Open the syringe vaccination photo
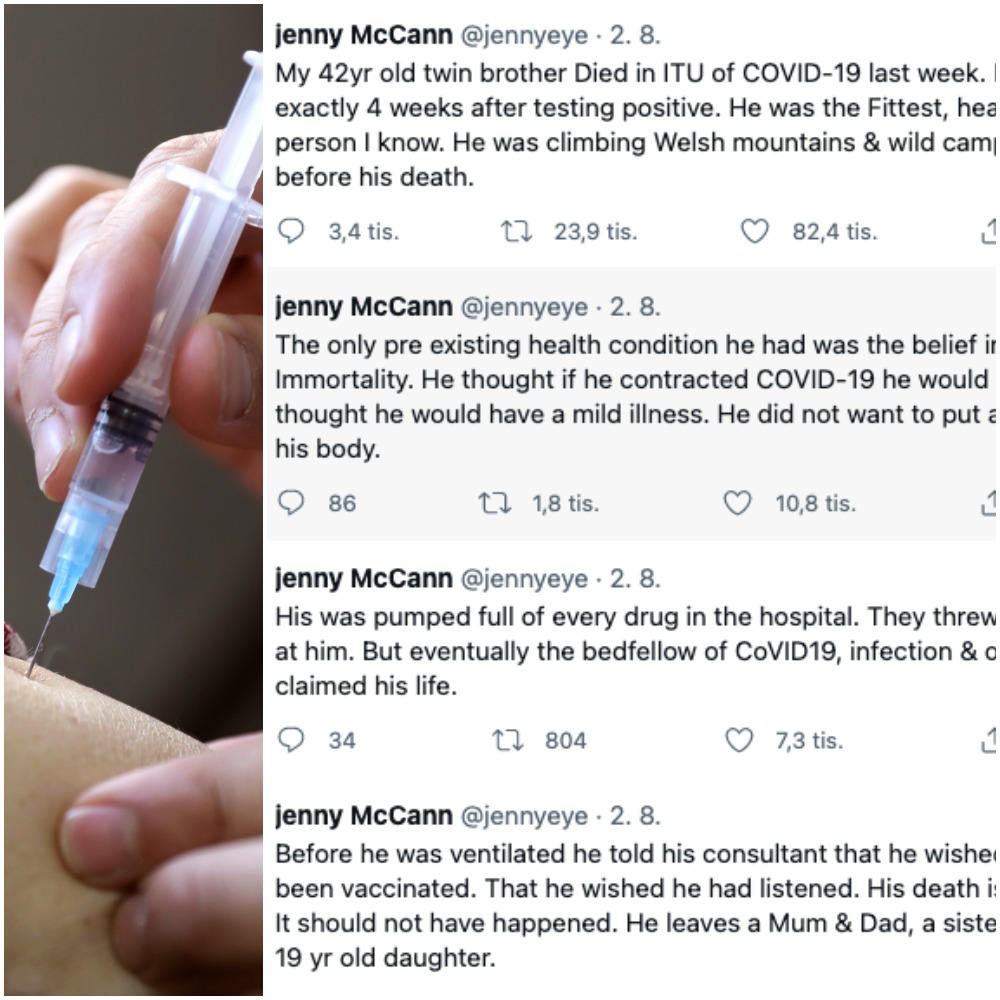The height and width of the screenshot is (1000, 1000). (130, 500)
